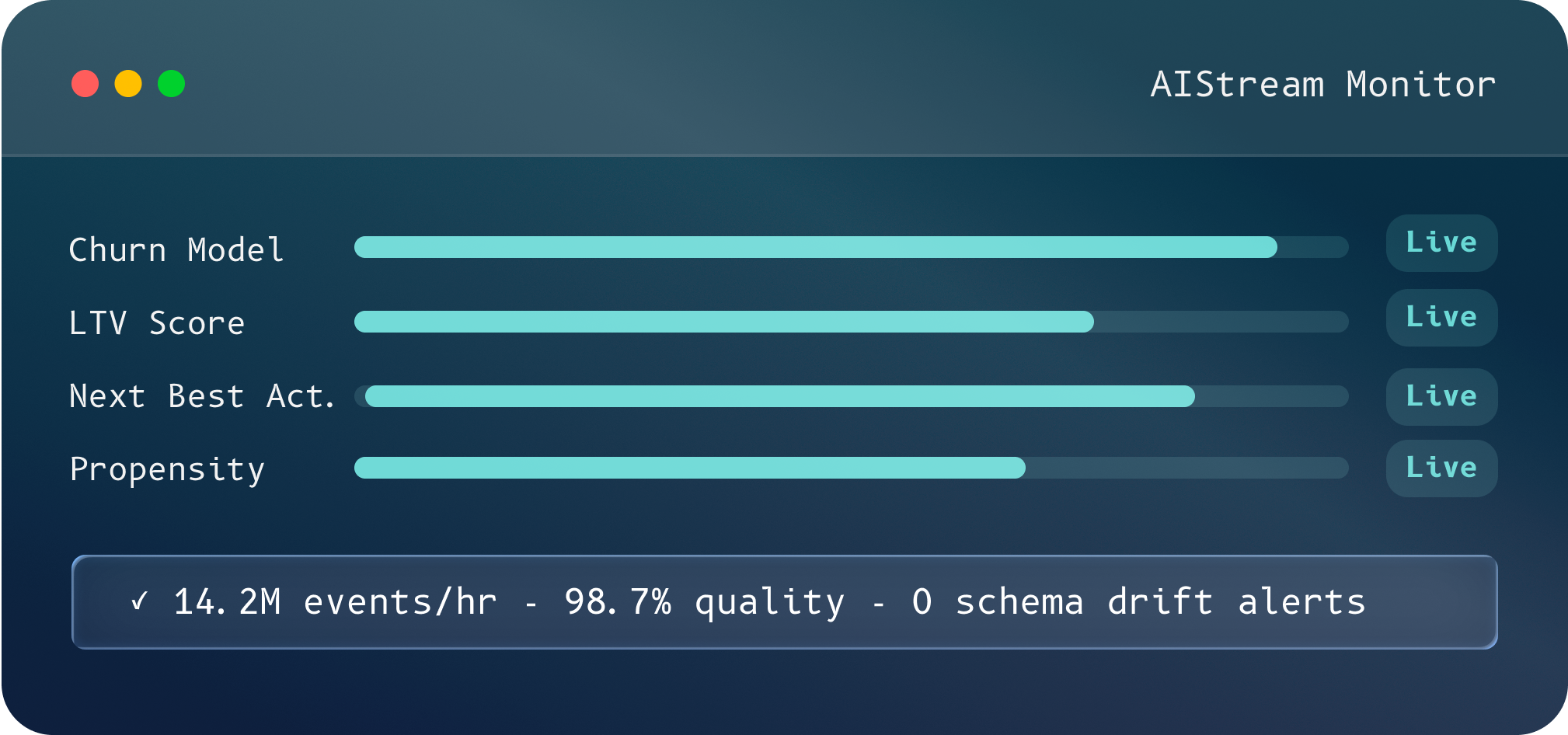The width and height of the screenshot is (1568, 735).
Task: Choose the Next Best Act. label
Action: pos(202,396)
